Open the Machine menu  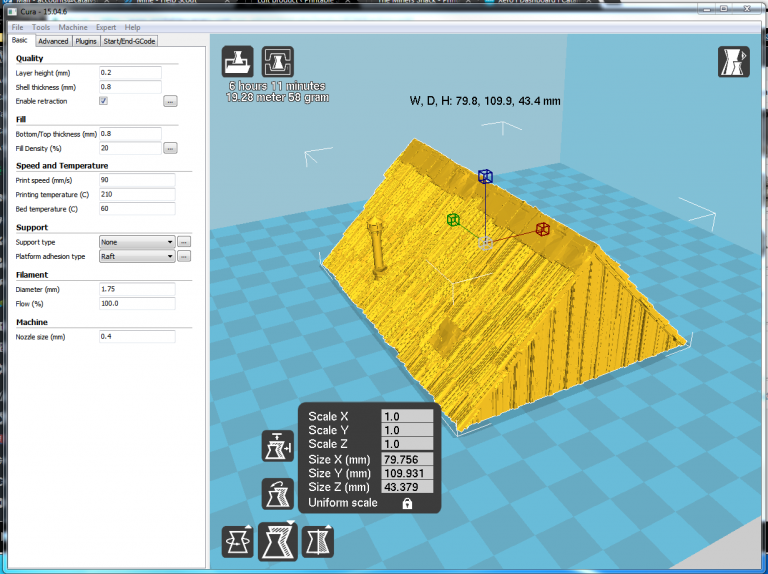point(73,27)
